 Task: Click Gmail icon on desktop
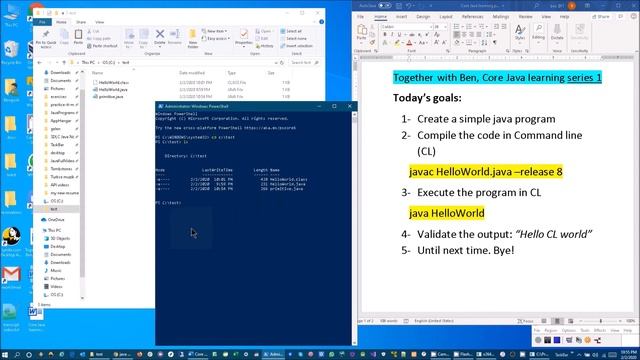(x=11, y=275)
